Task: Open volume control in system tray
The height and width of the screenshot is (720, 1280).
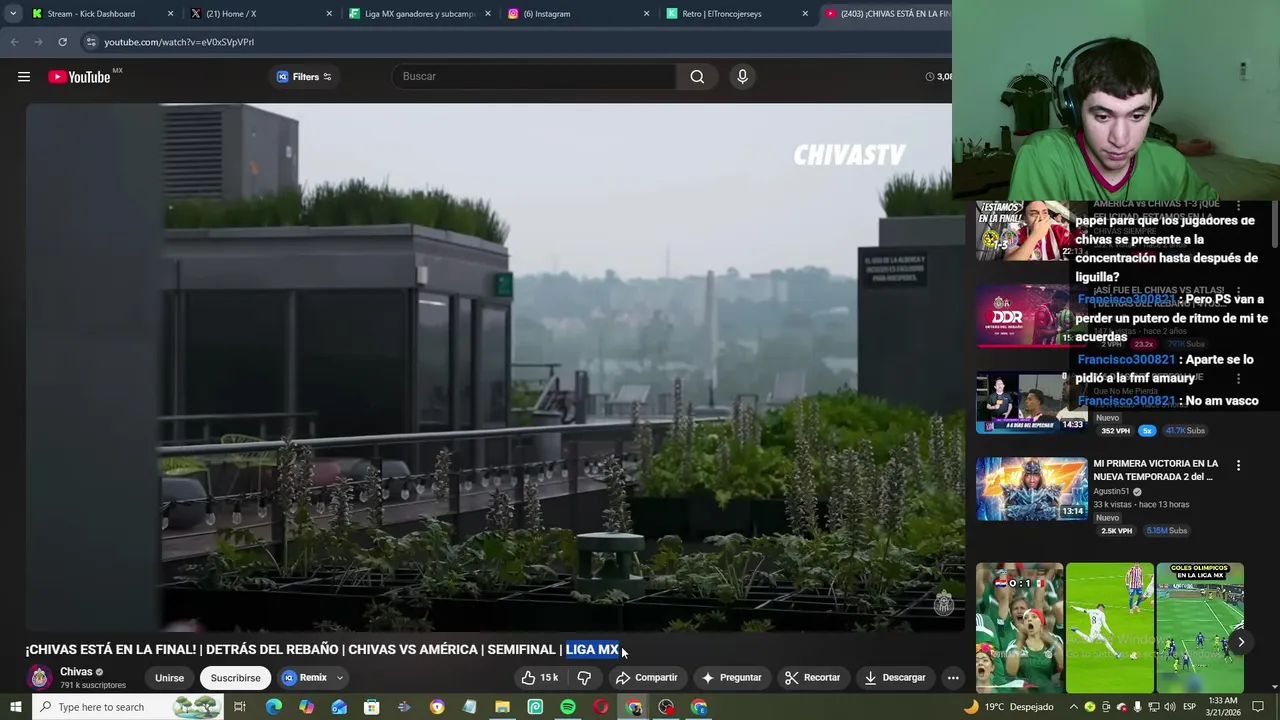Action: pos(1170,707)
